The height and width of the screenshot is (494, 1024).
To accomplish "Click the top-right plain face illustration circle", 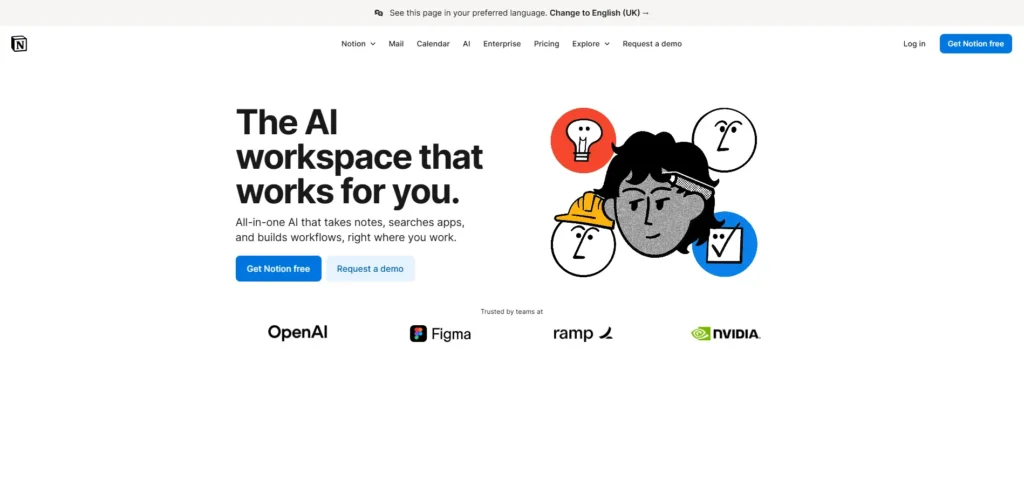I will 724,140.
